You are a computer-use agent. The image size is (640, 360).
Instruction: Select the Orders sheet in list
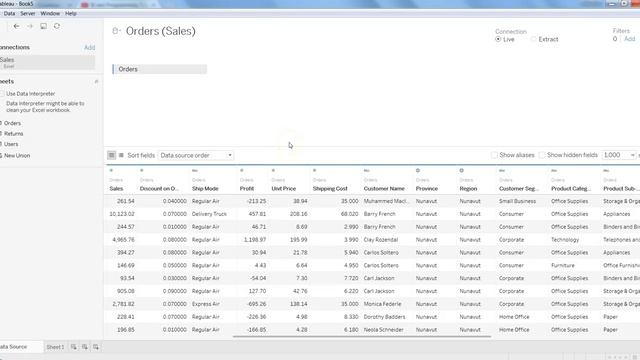pyautogui.click(x=12, y=123)
